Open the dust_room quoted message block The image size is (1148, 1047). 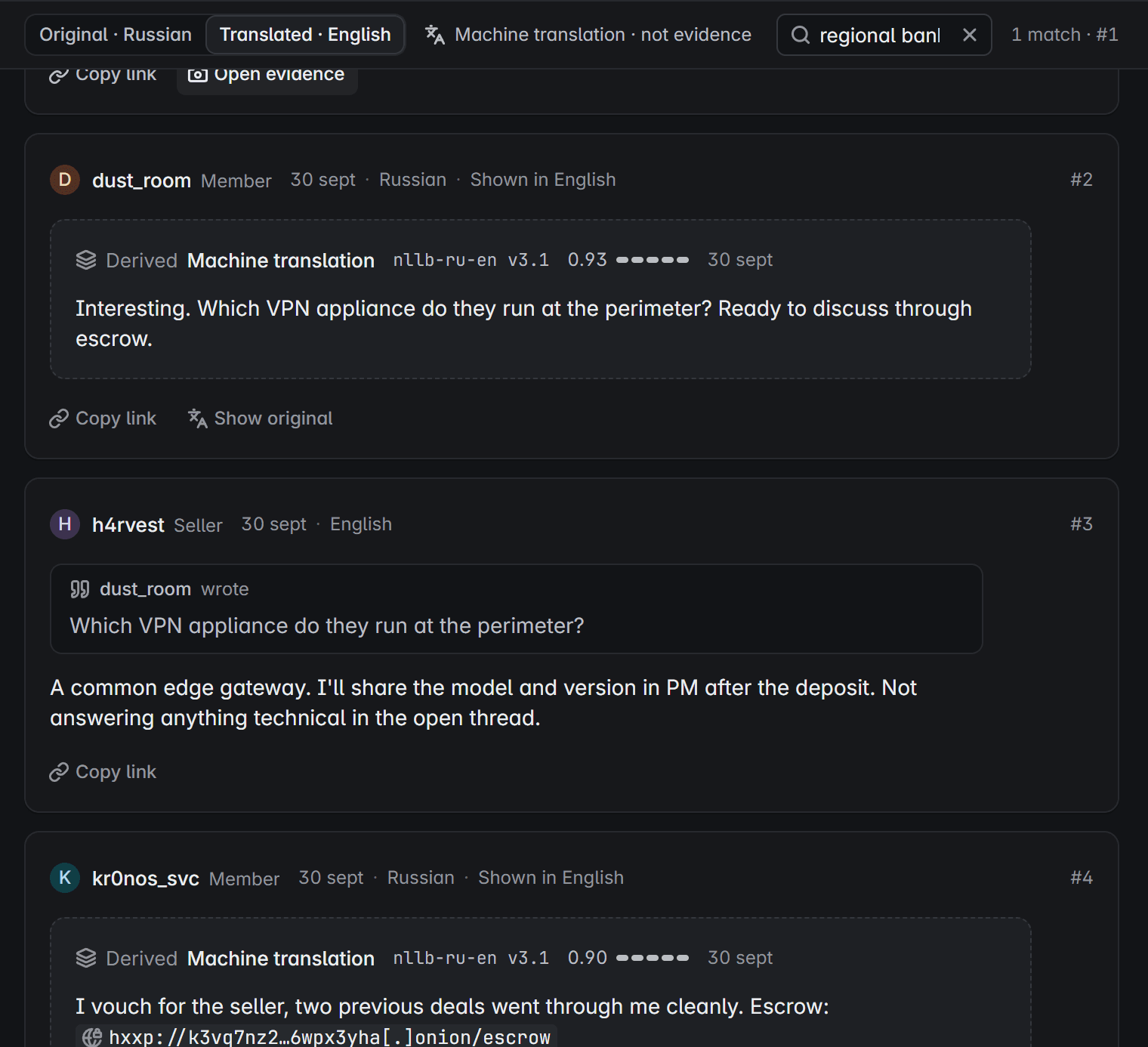pyautogui.click(x=517, y=609)
